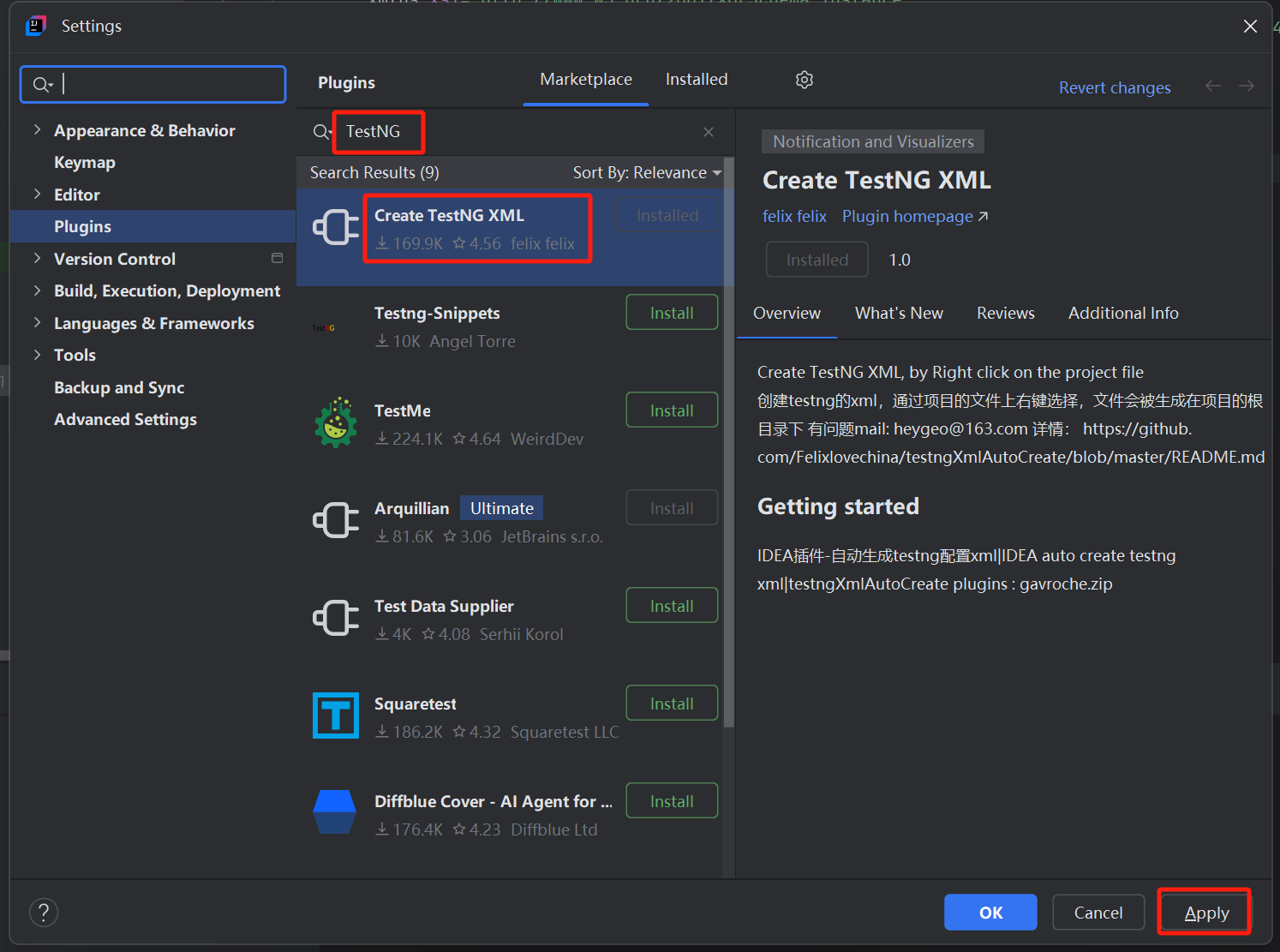Viewport: 1280px width, 952px height.
Task: Click the TestMe plugin icon
Action: pyautogui.click(x=336, y=422)
